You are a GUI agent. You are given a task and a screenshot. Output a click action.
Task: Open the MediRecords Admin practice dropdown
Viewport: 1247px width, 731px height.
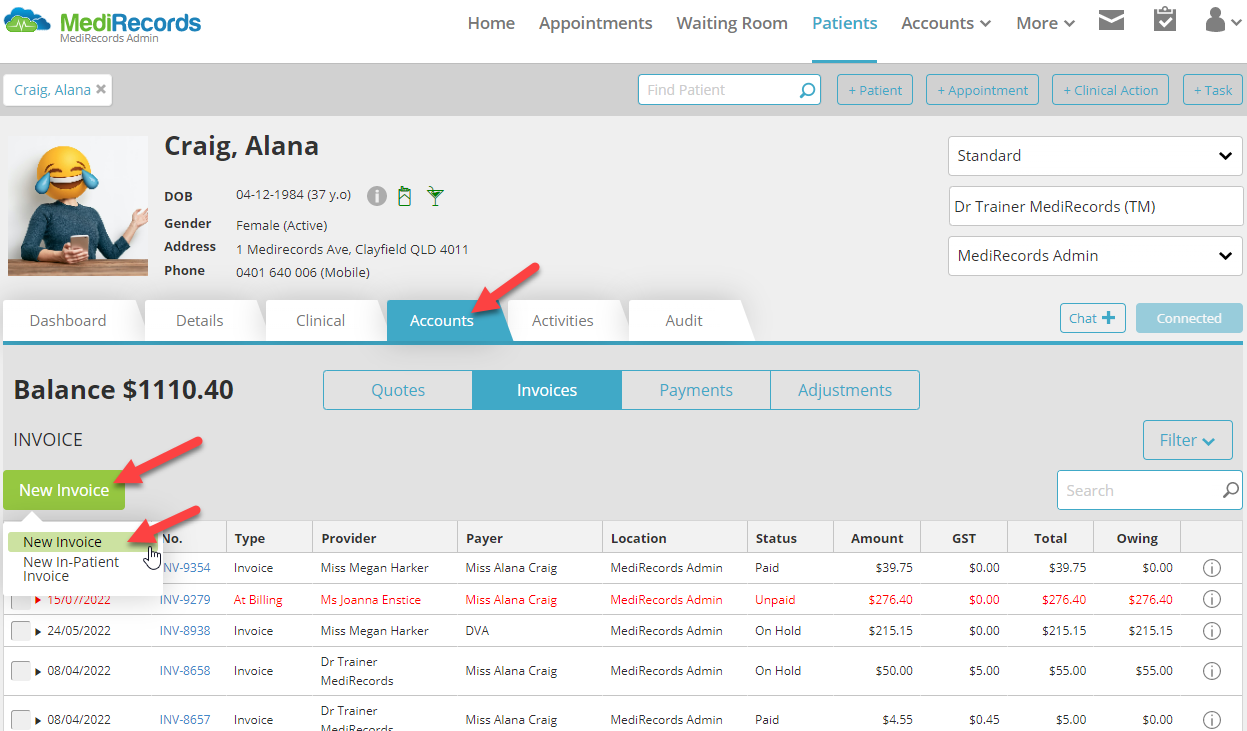pos(1095,256)
